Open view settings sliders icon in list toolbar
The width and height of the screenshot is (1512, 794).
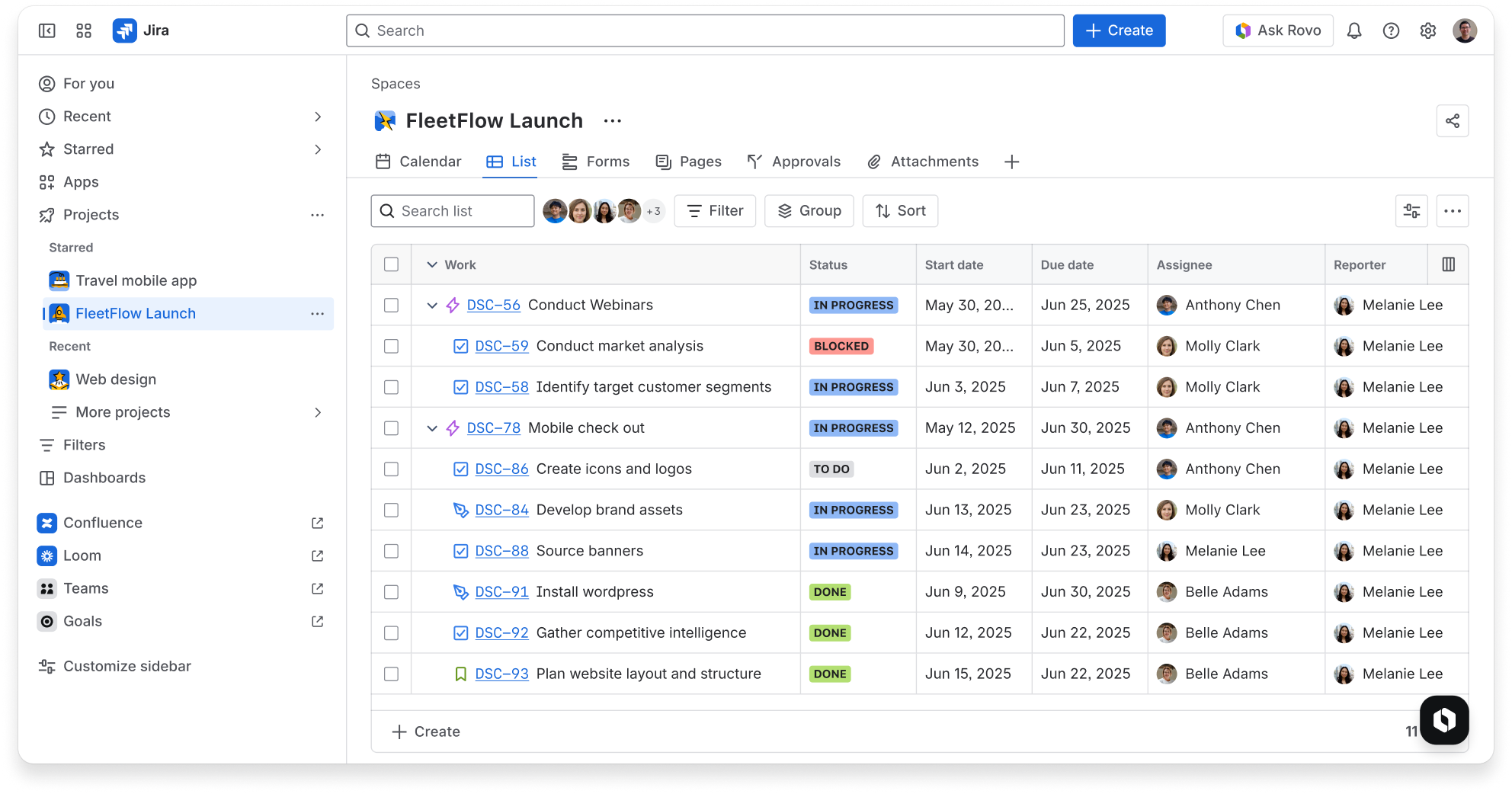click(x=1411, y=211)
